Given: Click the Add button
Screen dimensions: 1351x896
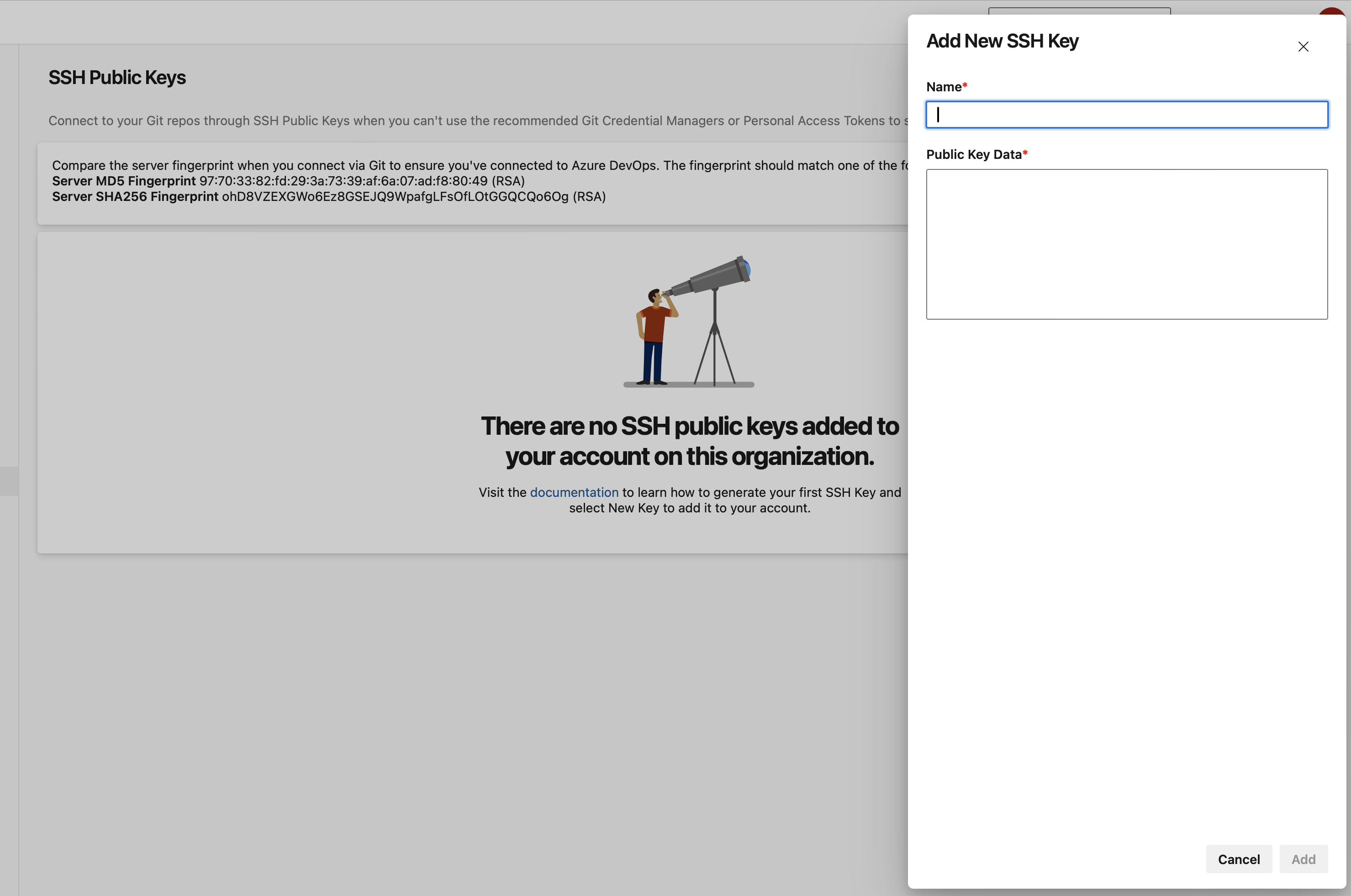Looking at the screenshot, I should [1303, 859].
